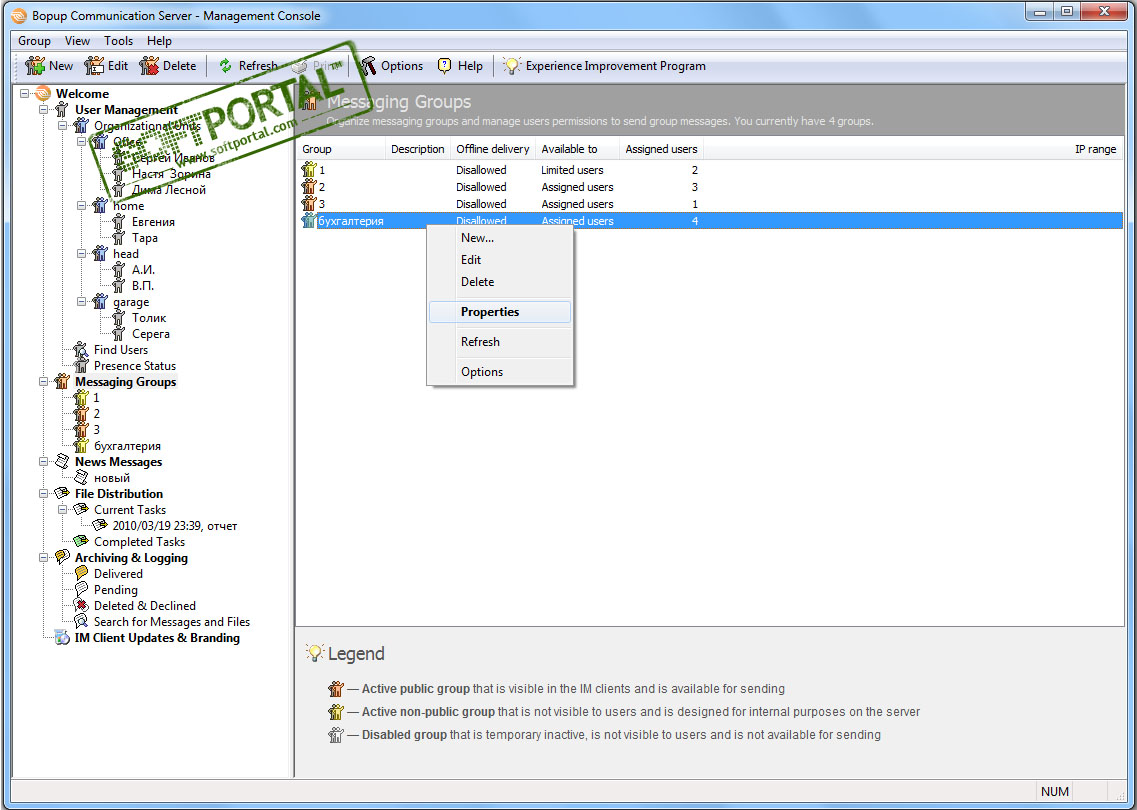Viewport: 1137px width, 810px height.
Task: Click the Deleted & Declined icon
Action: pyautogui.click(x=81, y=605)
